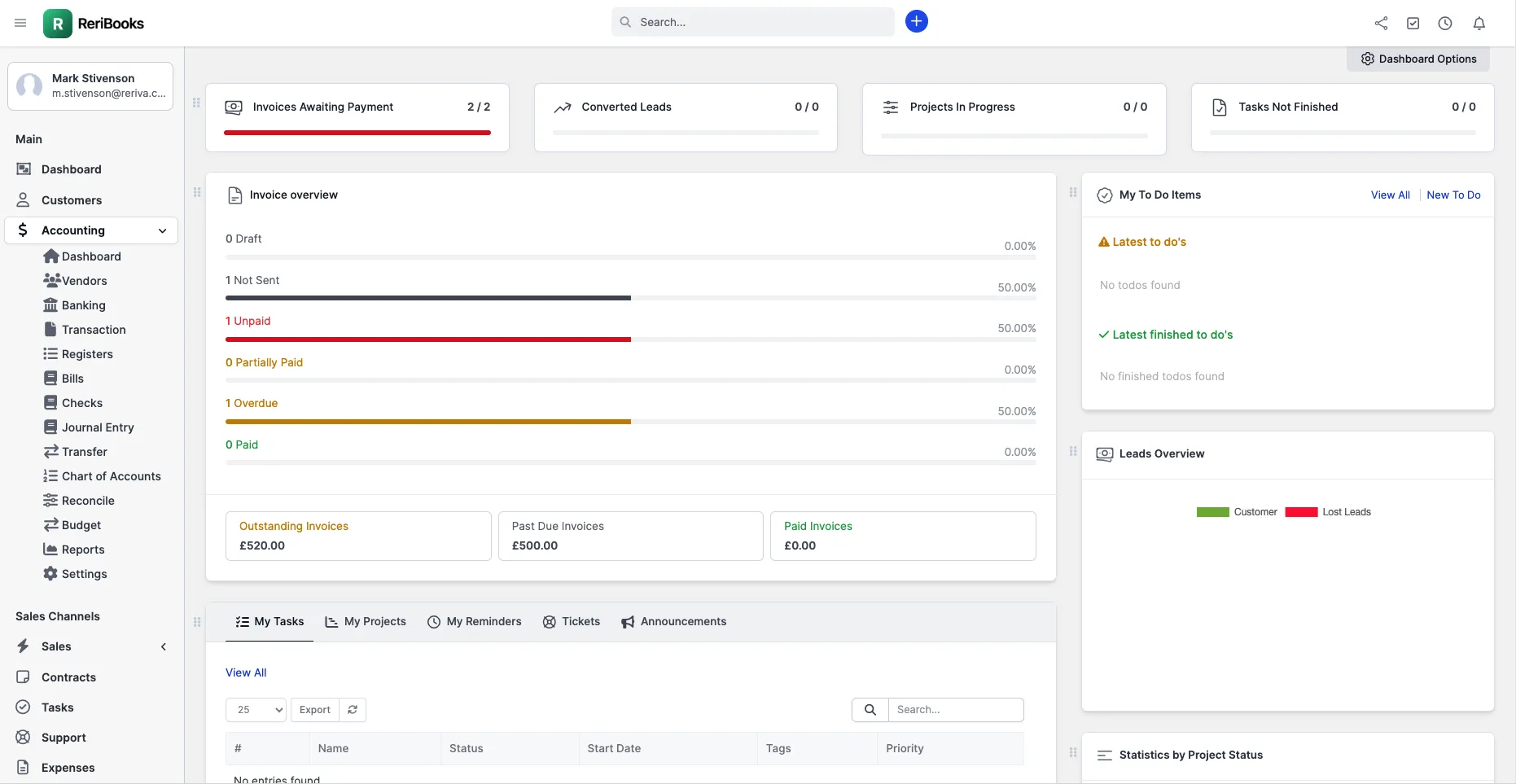1516x784 pixels.
Task: Click the Paid Invoices £0.00 box
Action: pyautogui.click(x=903, y=537)
